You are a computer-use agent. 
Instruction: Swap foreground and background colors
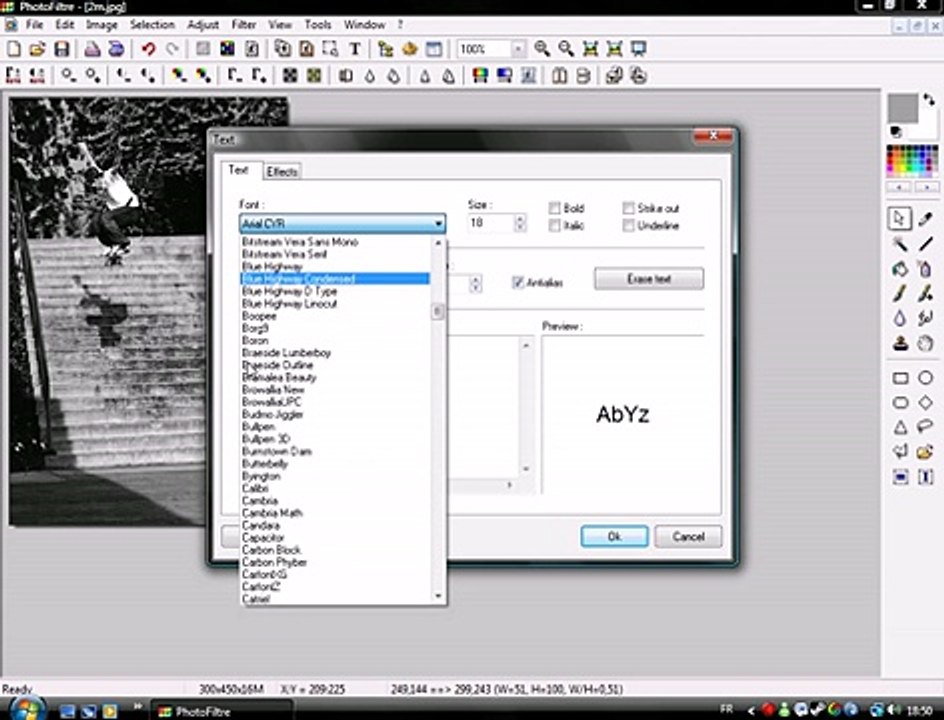(x=929, y=99)
